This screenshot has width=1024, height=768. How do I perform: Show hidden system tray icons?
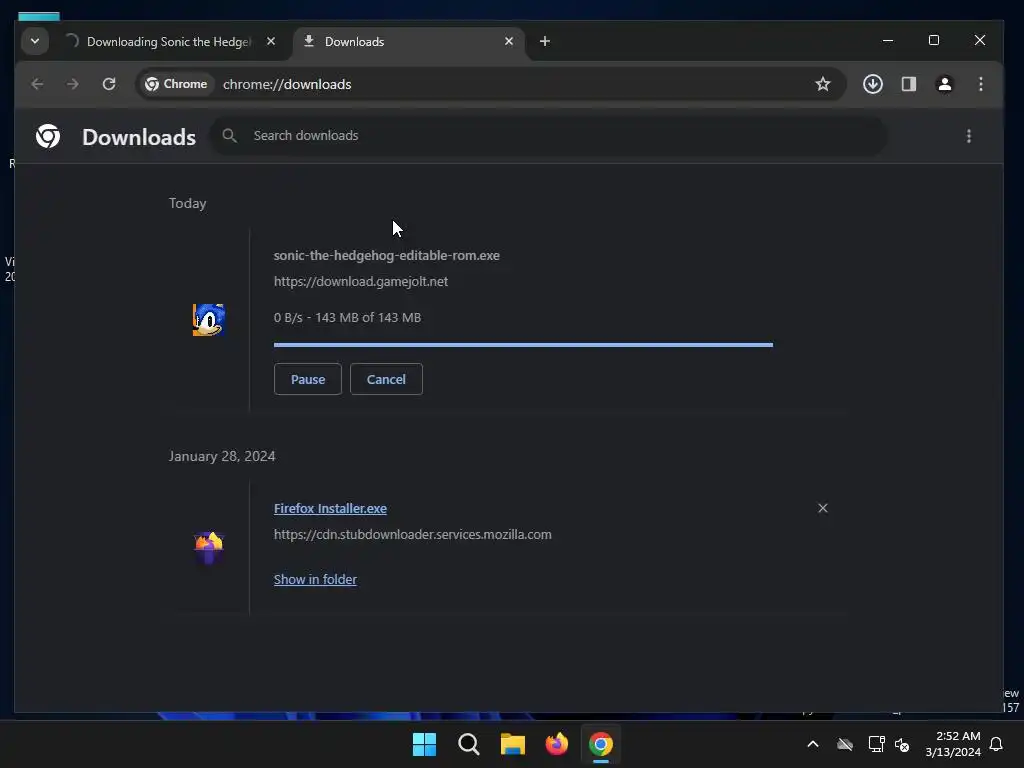click(813, 744)
